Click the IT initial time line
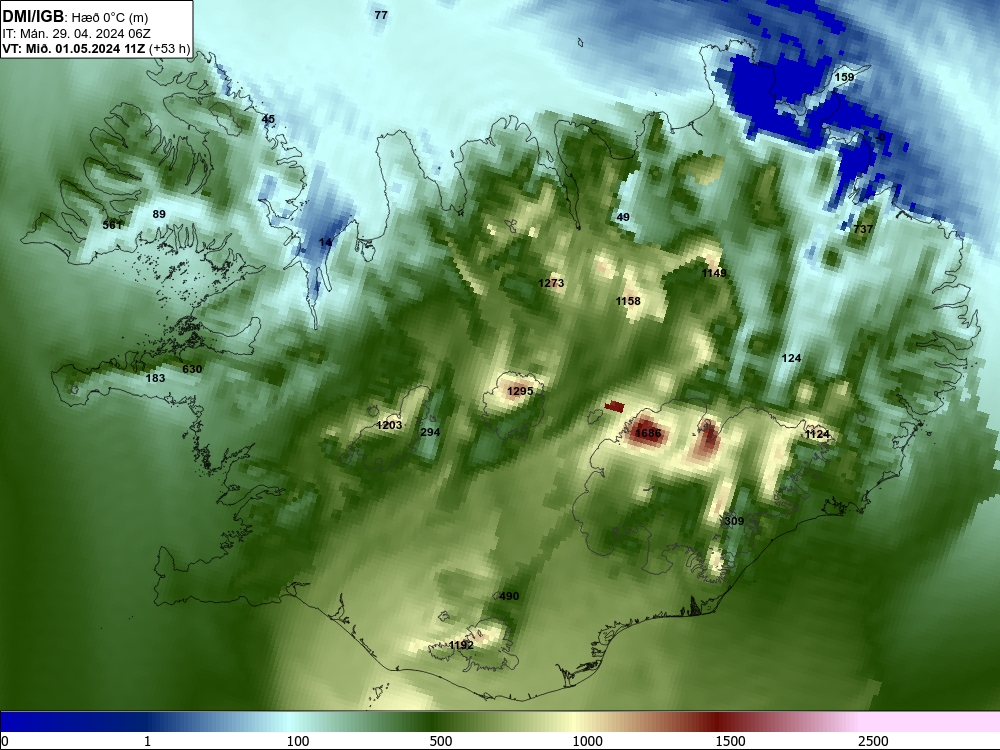The height and width of the screenshot is (750, 1000). click(77, 34)
